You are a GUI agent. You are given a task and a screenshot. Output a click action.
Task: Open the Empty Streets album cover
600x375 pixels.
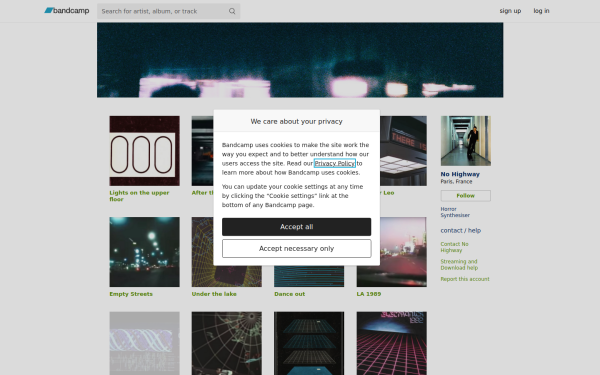click(144, 252)
